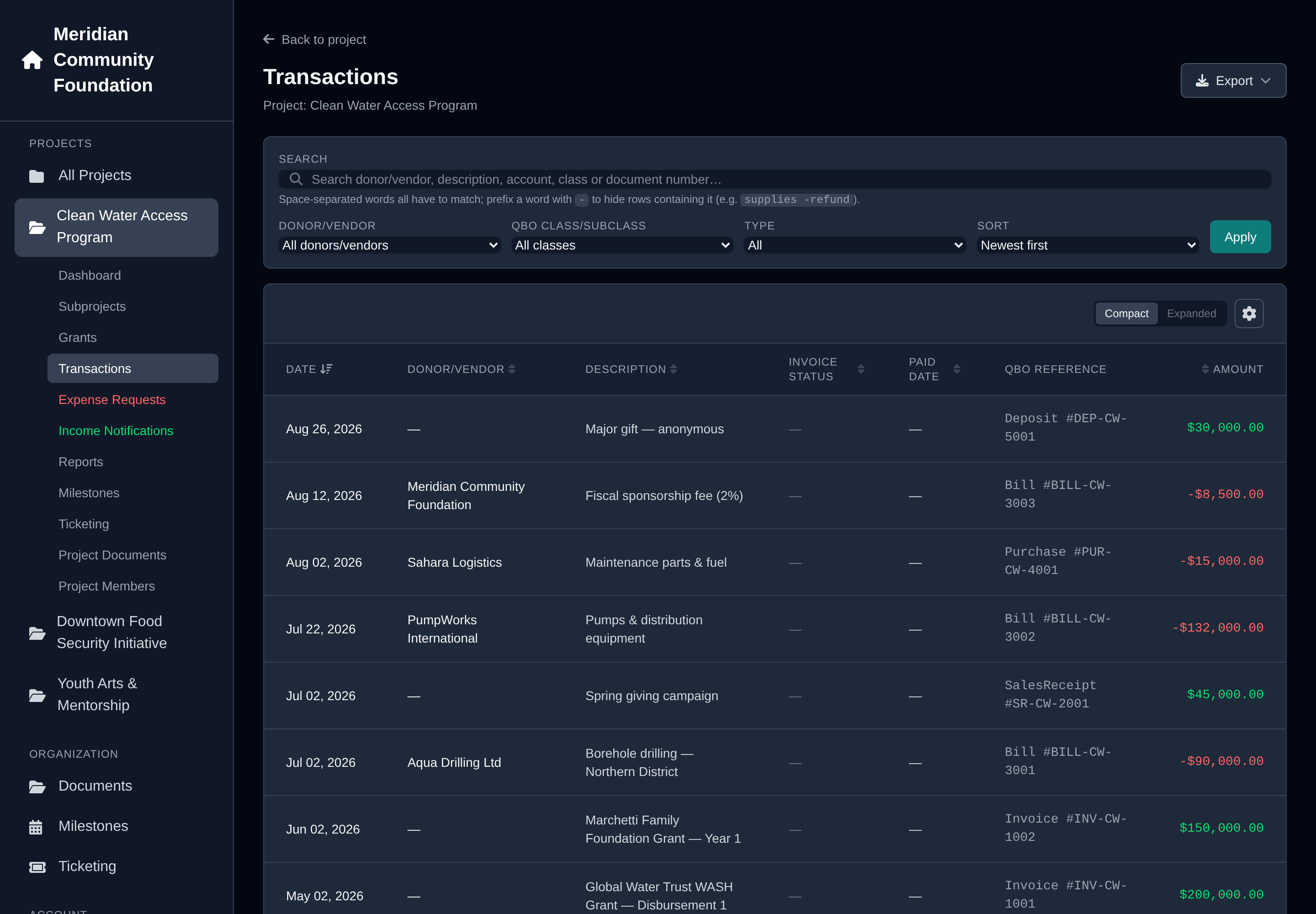Image resolution: width=1316 pixels, height=914 pixels.
Task: Click the home icon beside Meridian Community Foundation
Action: click(32, 60)
